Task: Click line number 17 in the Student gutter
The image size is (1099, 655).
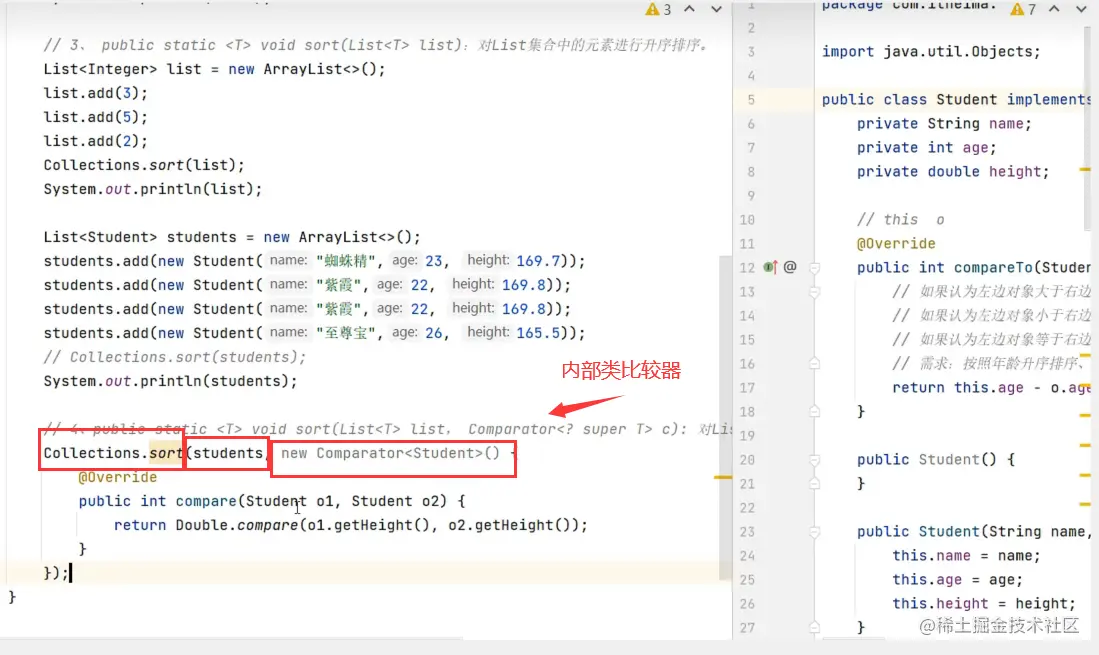Action: pos(747,387)
